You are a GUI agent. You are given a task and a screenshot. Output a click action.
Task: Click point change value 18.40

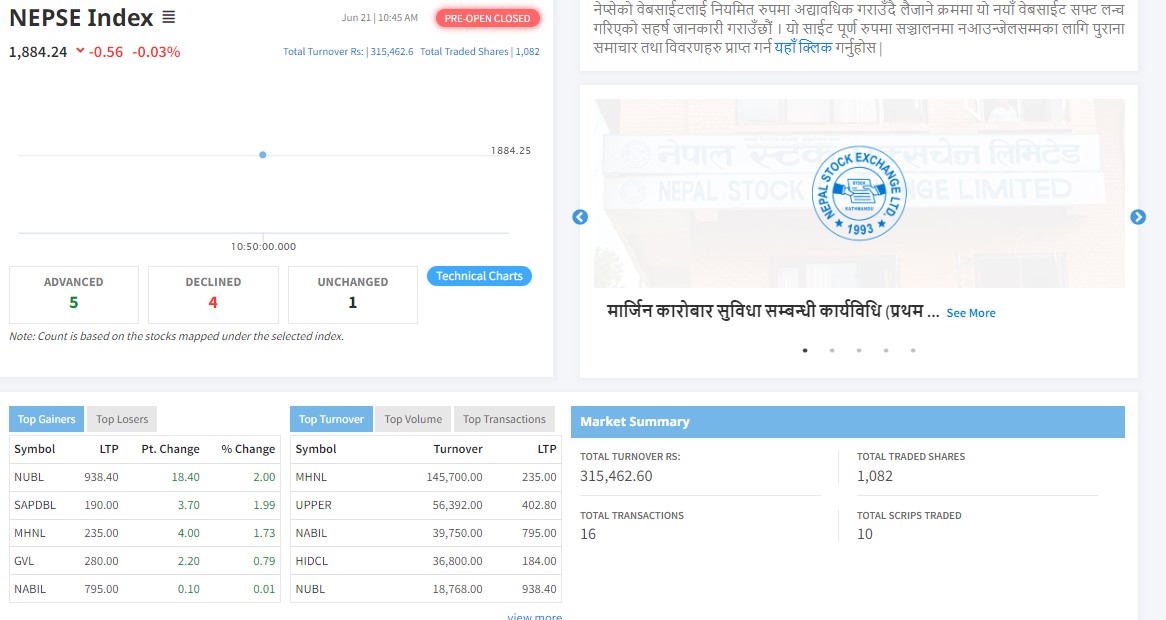pos(186,477)
